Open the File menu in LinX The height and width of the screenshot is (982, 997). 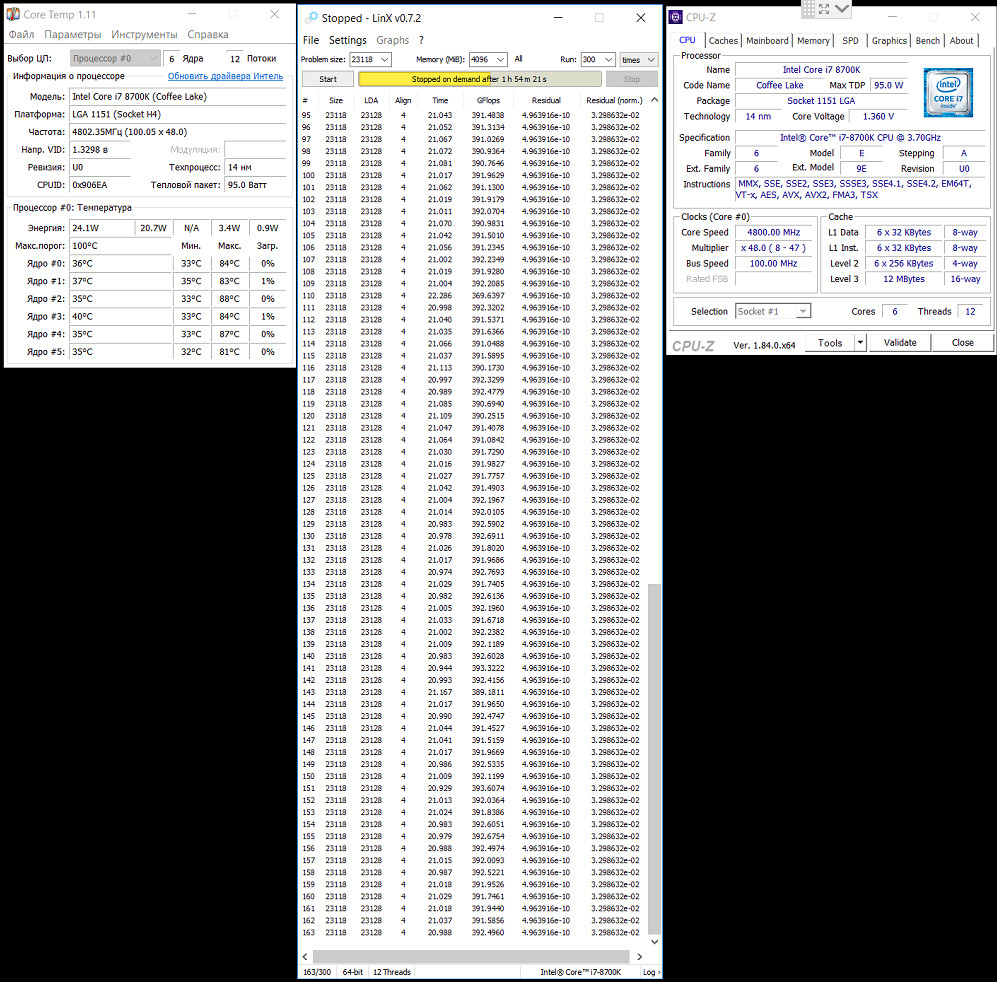(311, 40)
